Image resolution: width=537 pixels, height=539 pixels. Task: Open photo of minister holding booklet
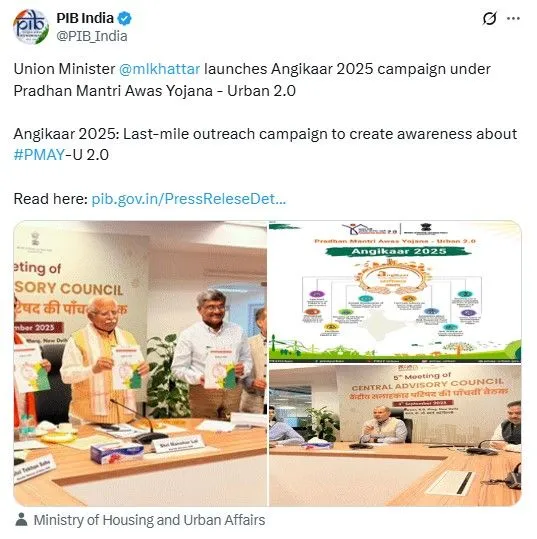[140, 363]
